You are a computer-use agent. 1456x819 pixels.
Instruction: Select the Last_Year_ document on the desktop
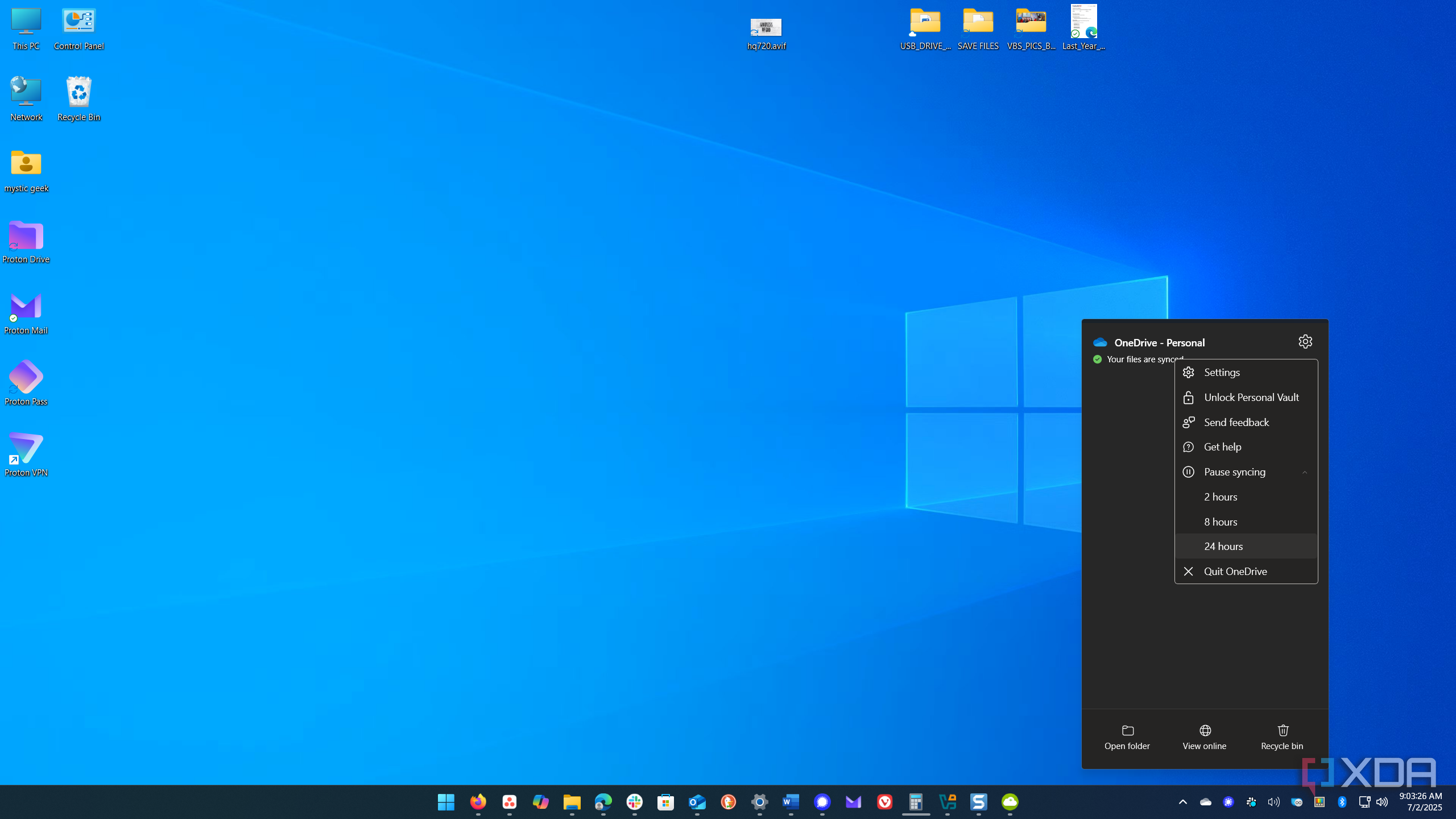(1084, 28)
